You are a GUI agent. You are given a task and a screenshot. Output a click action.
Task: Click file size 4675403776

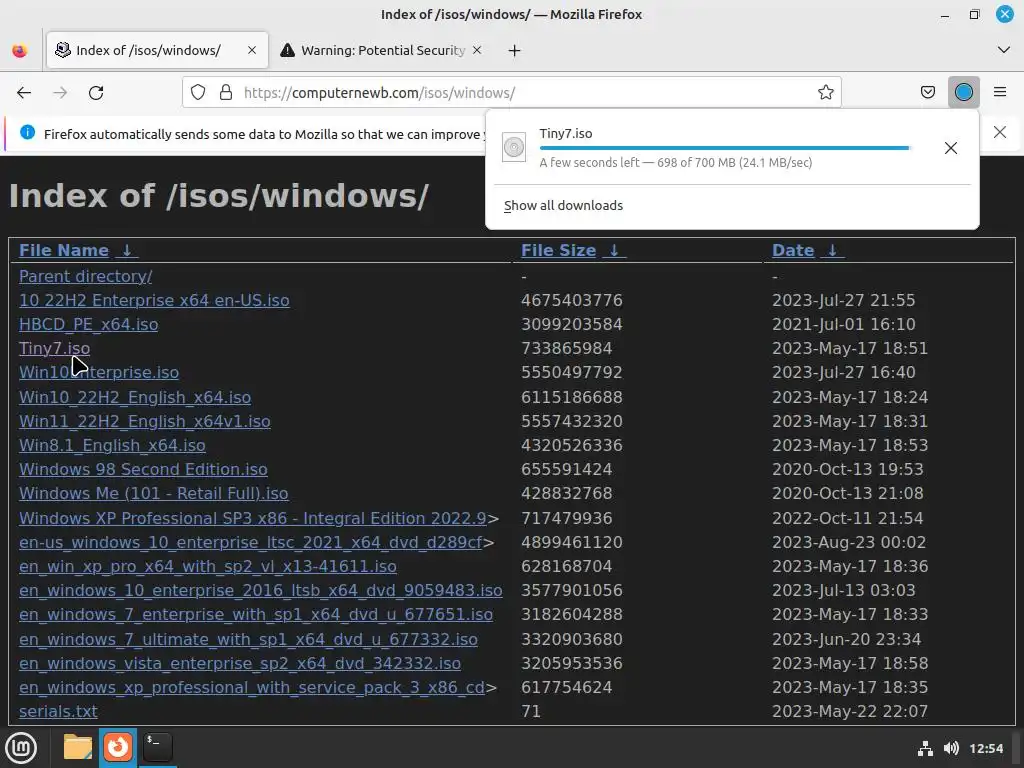(571, 300)
